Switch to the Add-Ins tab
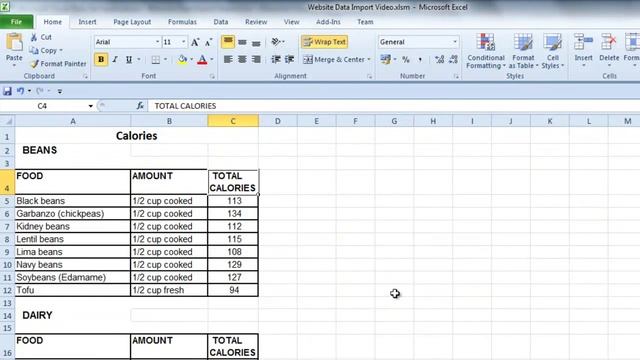Viewport: 640px width, 360px height. coord(328,22)
